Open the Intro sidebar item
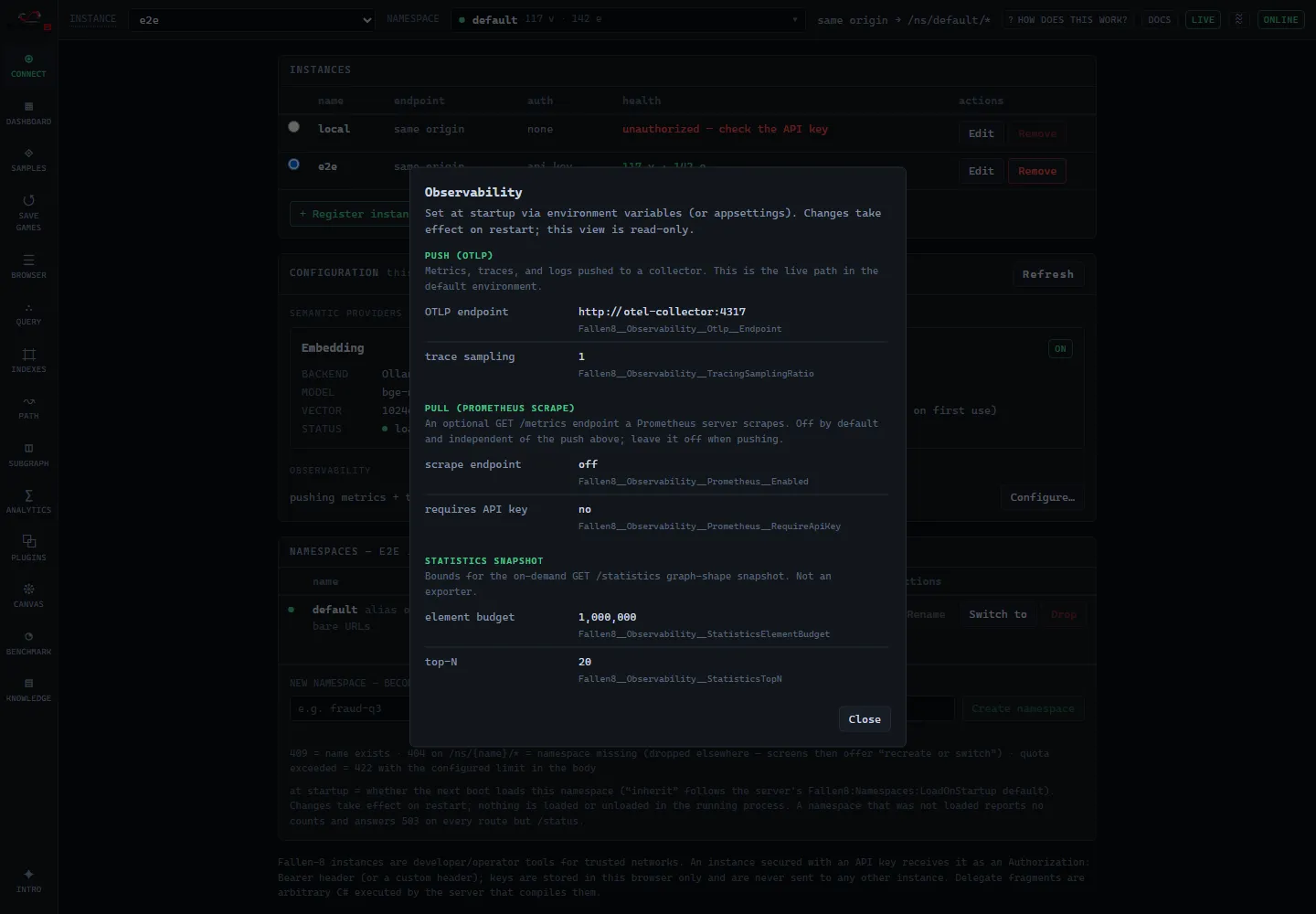 click(28, 881)
